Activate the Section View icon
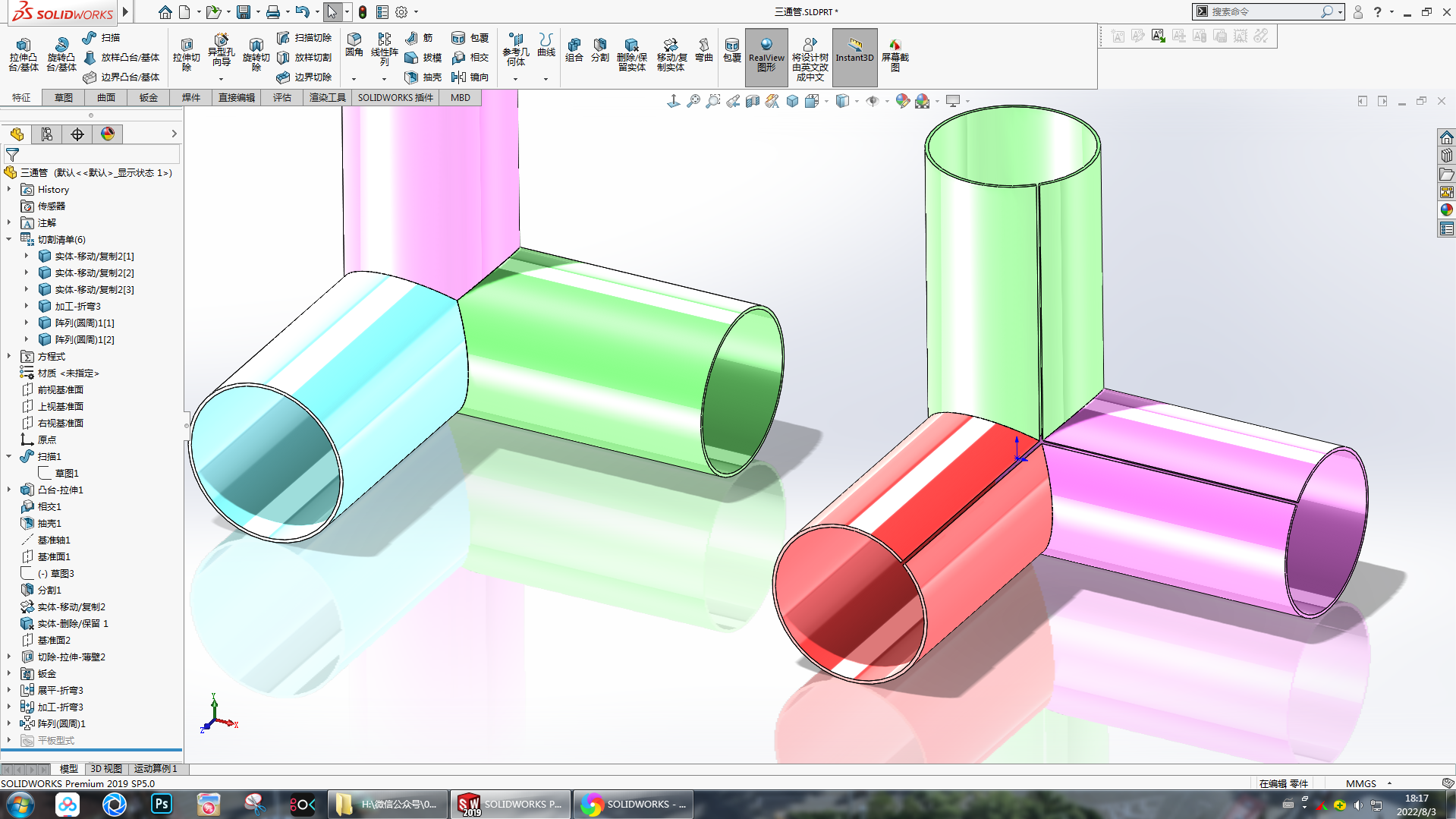 click(x=753, y=101)
